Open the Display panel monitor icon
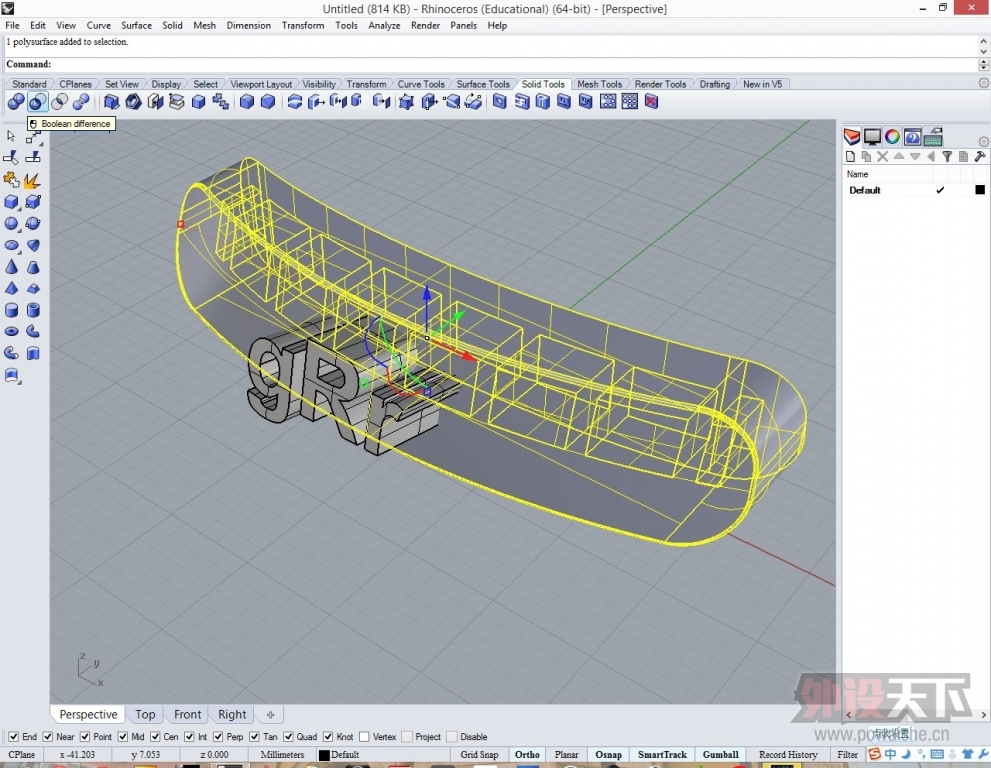Screen dimensions: 991x768 872,137
